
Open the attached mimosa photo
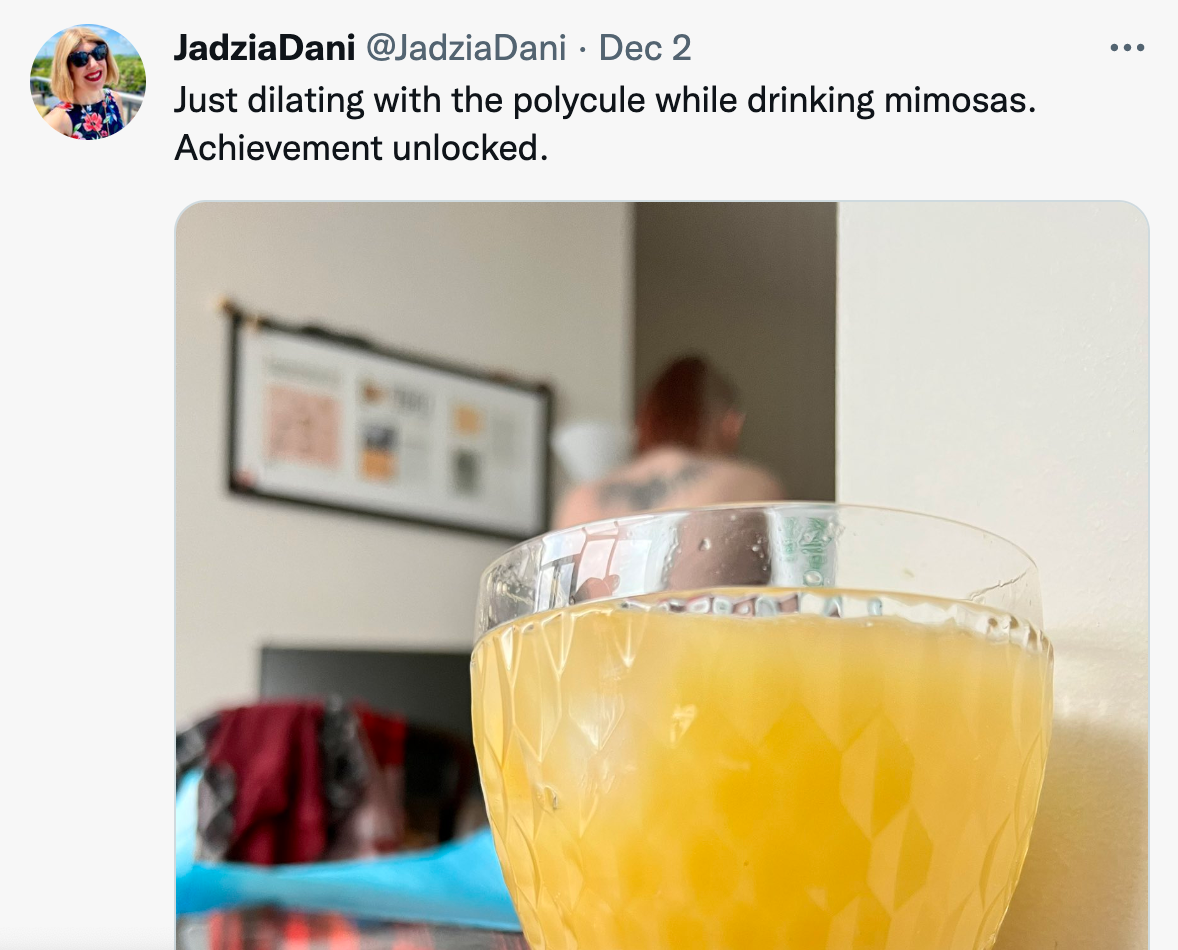tap(662, 575)
